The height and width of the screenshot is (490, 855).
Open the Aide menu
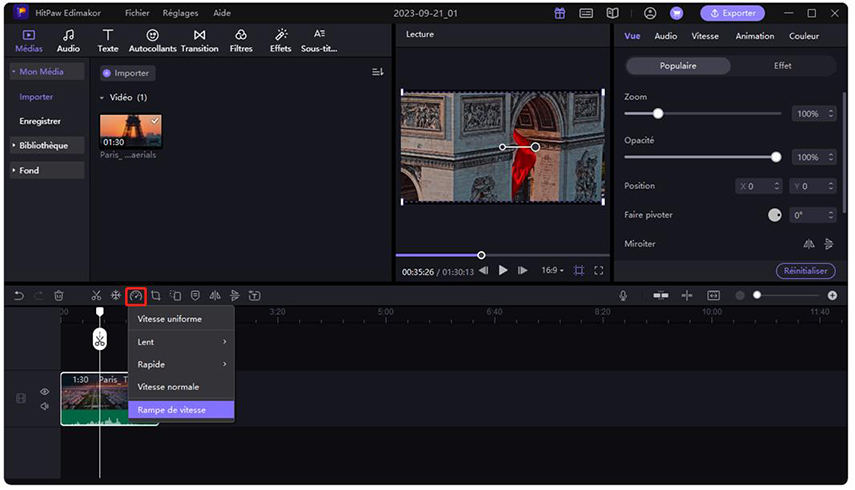(x=222, y=13)
